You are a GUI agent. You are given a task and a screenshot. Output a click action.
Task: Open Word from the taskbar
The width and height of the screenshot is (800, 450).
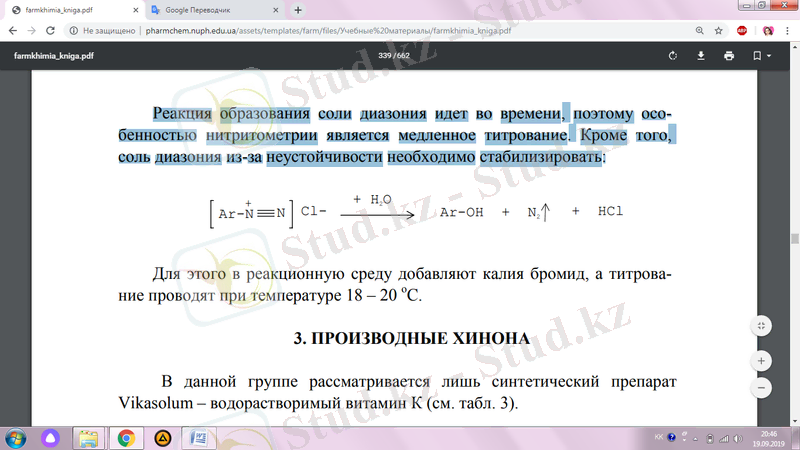[x=198, y=438]
